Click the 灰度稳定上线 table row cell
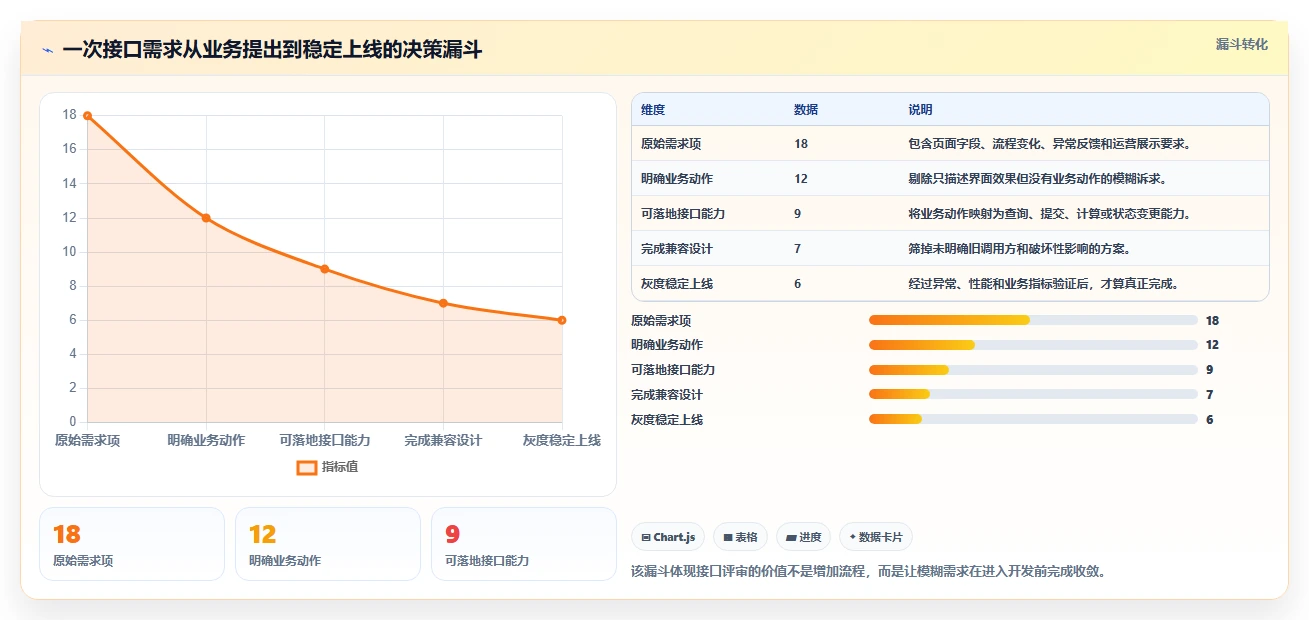This screenshot has height=620, width=1309. tap(677, 284)
